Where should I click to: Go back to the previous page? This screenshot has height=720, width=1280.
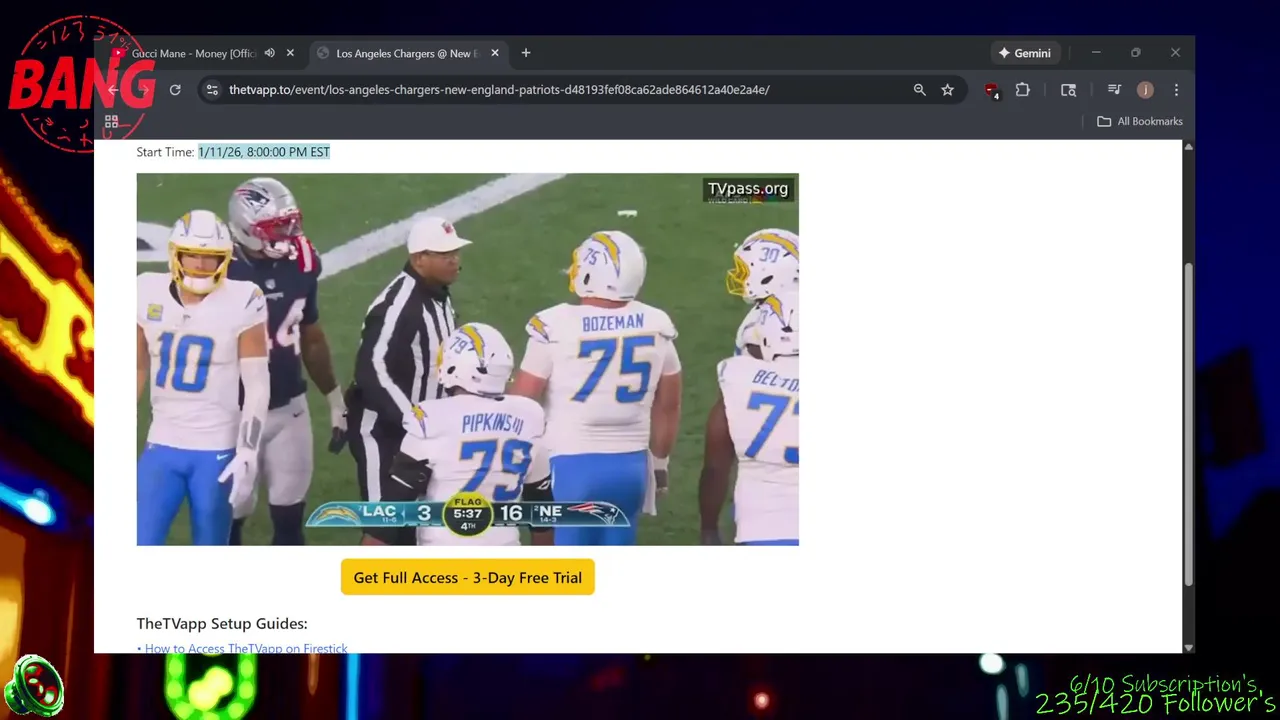[x=113, y=90]
